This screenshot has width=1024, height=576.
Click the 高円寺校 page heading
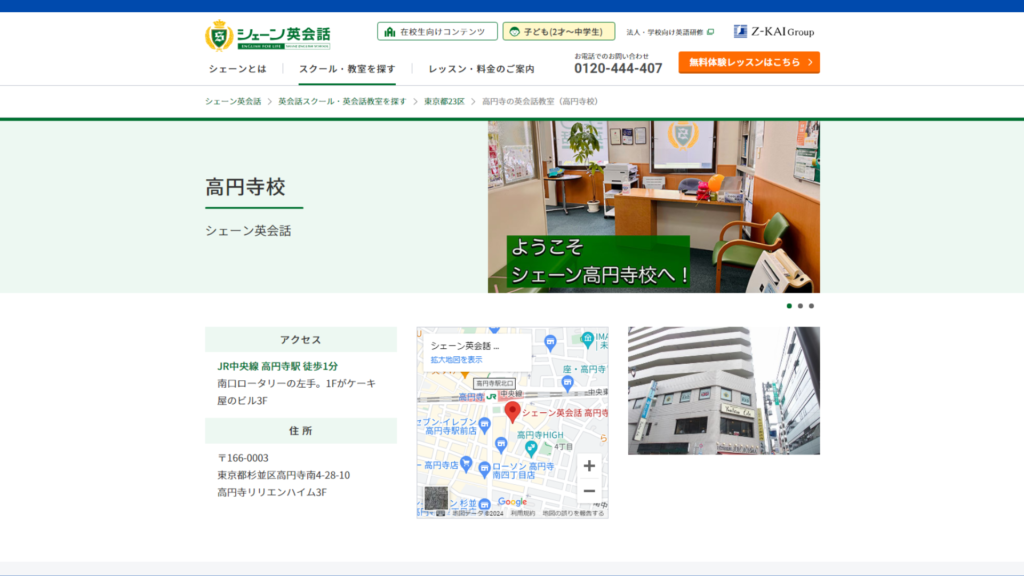246,187
